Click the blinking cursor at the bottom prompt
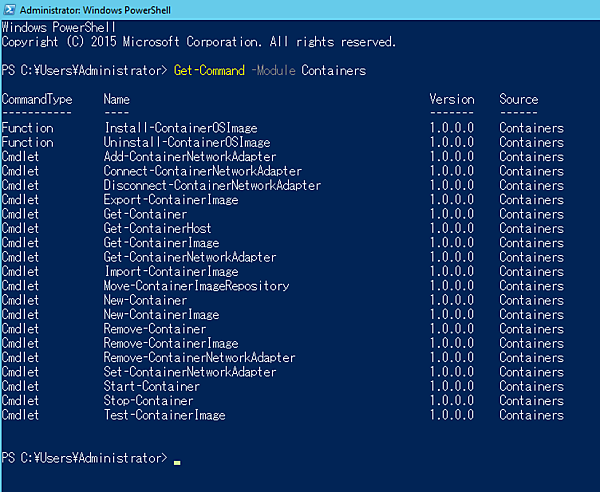This screenshot has width=600, height=492. 177,462
